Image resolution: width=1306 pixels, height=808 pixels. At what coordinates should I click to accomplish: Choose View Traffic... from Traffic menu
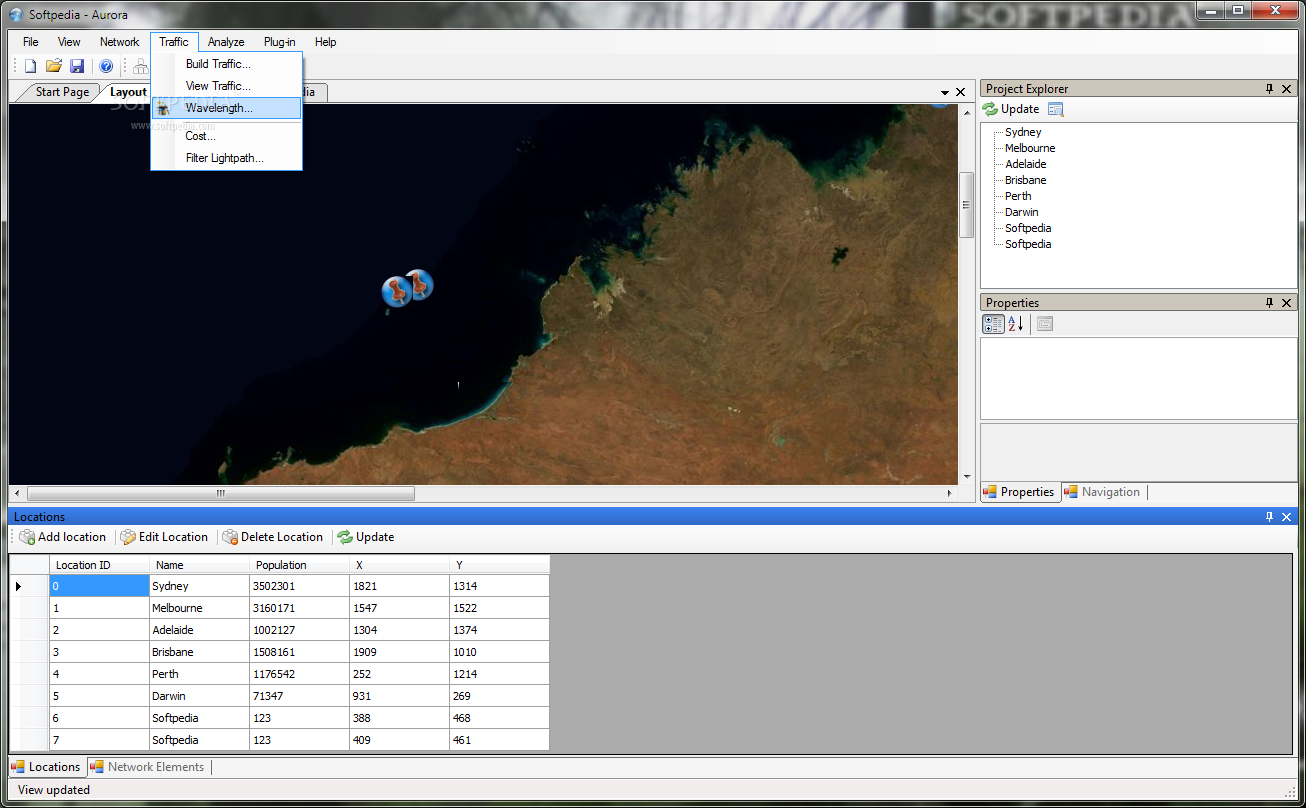point(226,86)
